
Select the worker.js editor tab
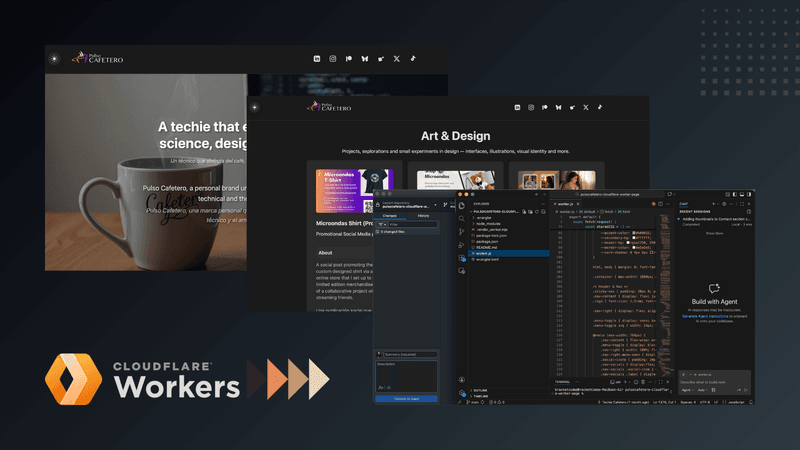pyautogui.click(x=566, y=204)
